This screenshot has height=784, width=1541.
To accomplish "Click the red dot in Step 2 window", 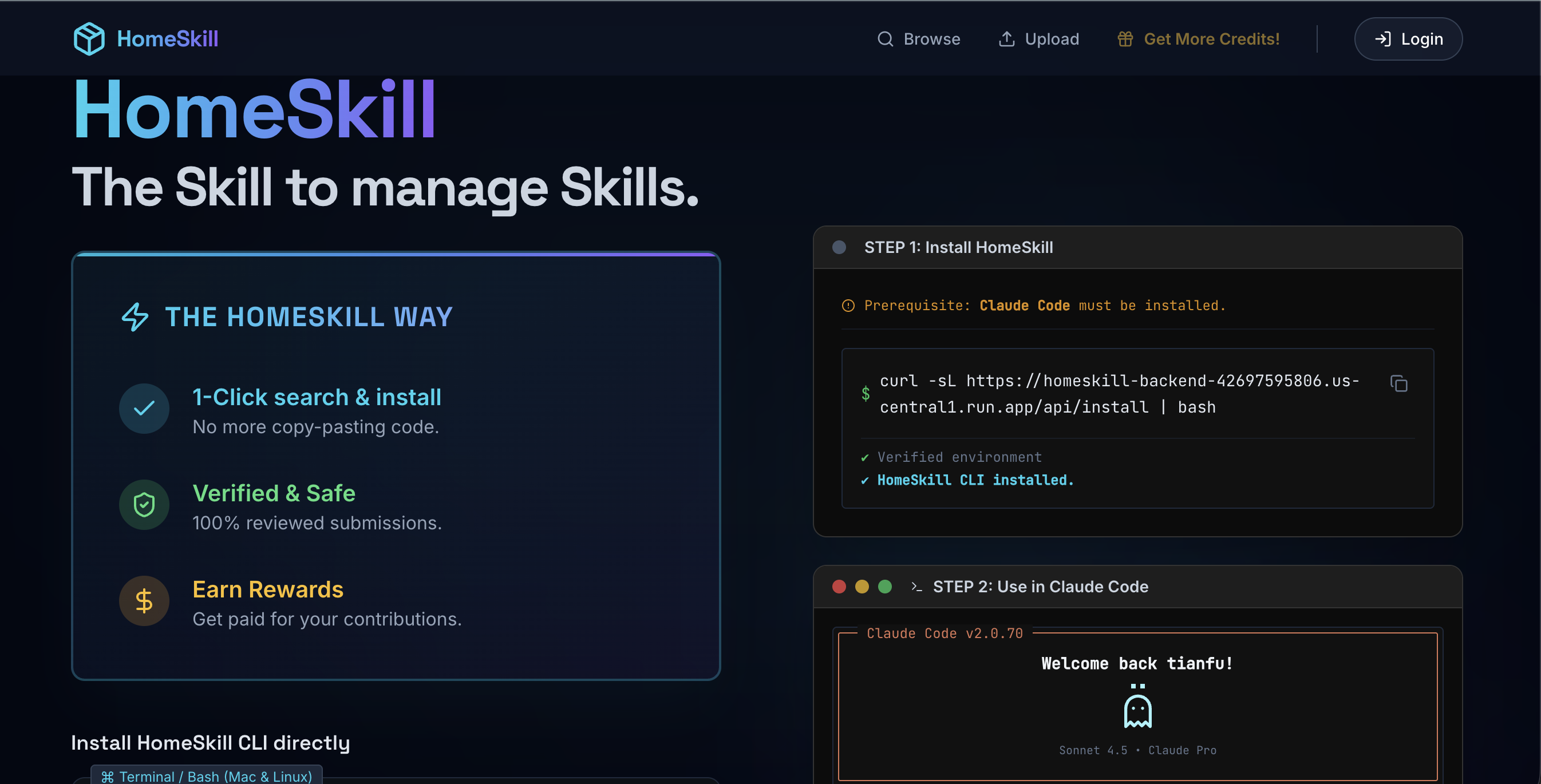I will coord(839,587).
